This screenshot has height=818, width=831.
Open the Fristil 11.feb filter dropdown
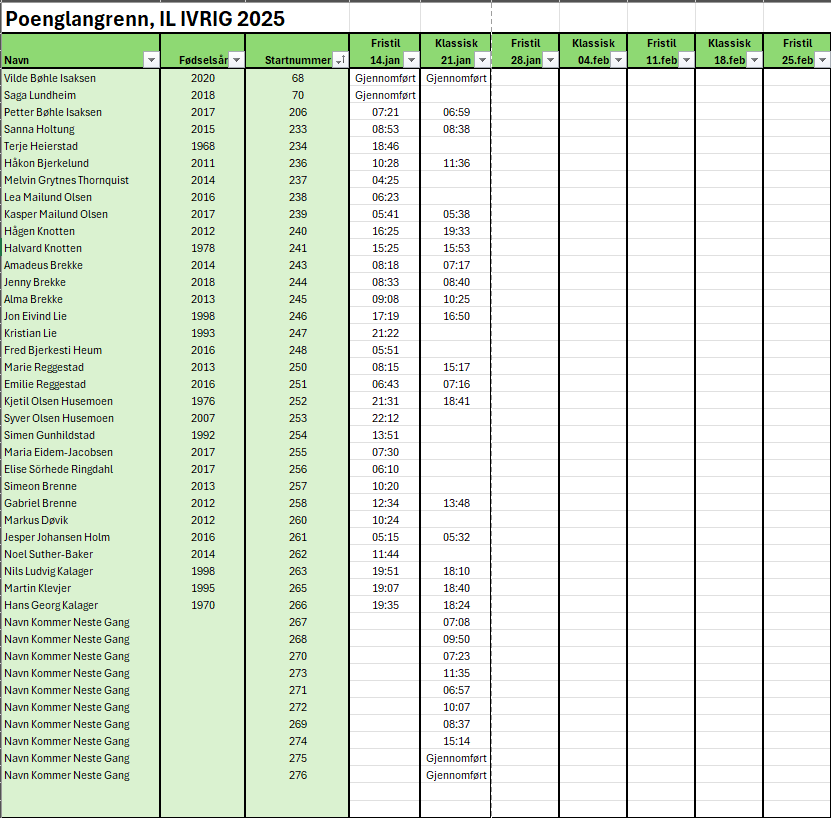[x=686, y=60]
